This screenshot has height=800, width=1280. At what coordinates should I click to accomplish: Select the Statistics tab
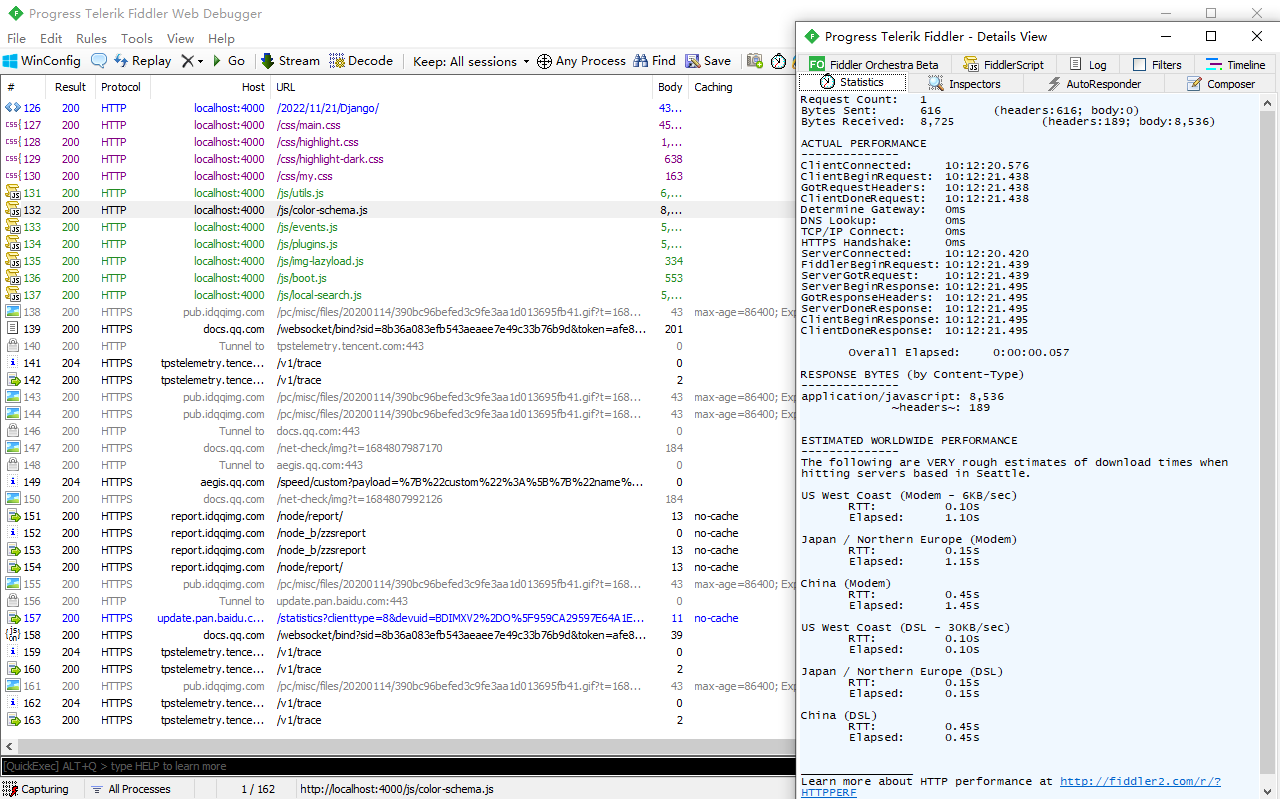(852, 83)
